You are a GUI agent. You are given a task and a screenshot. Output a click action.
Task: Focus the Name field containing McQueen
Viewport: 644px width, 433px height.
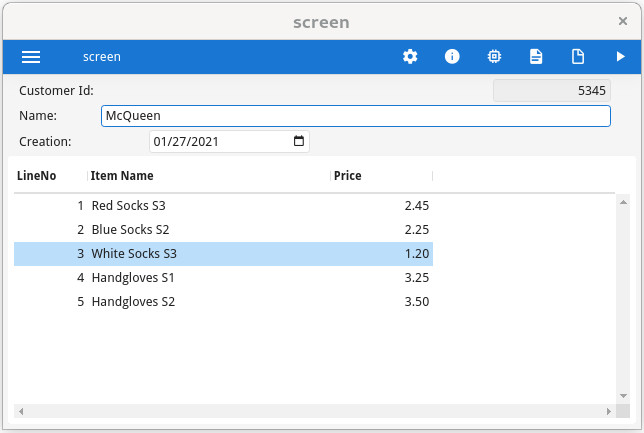(x=356, y=116)
